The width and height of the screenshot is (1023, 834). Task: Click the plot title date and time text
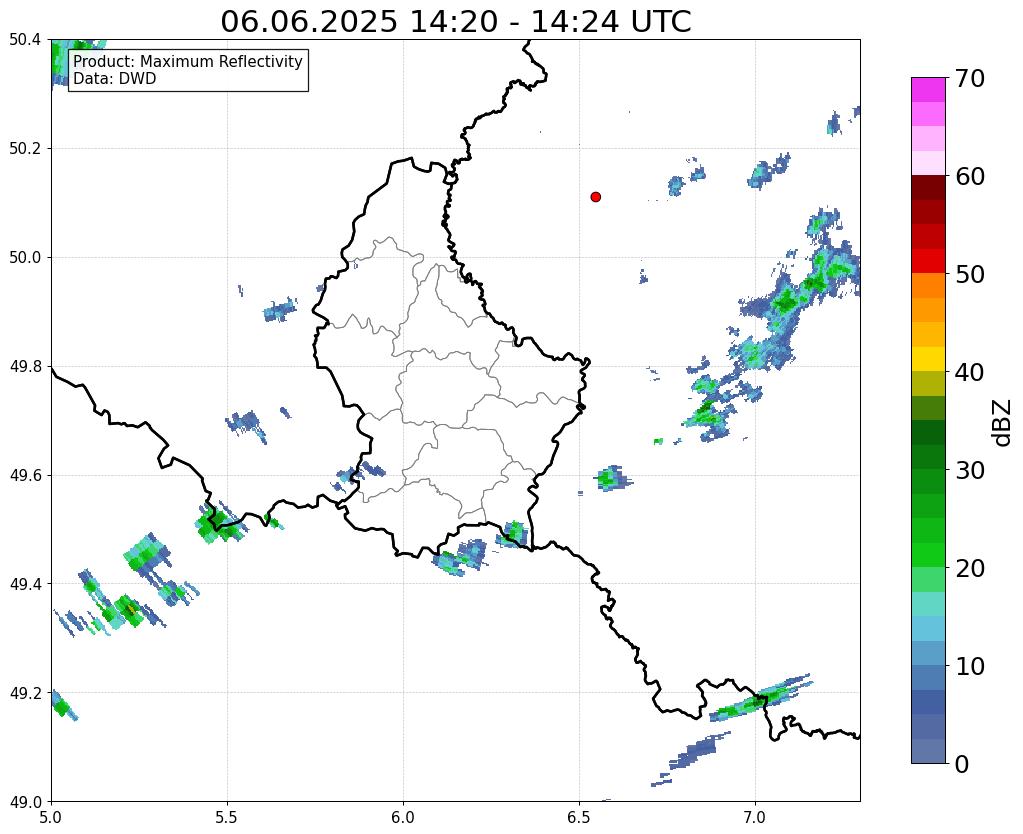click(455, 22)
